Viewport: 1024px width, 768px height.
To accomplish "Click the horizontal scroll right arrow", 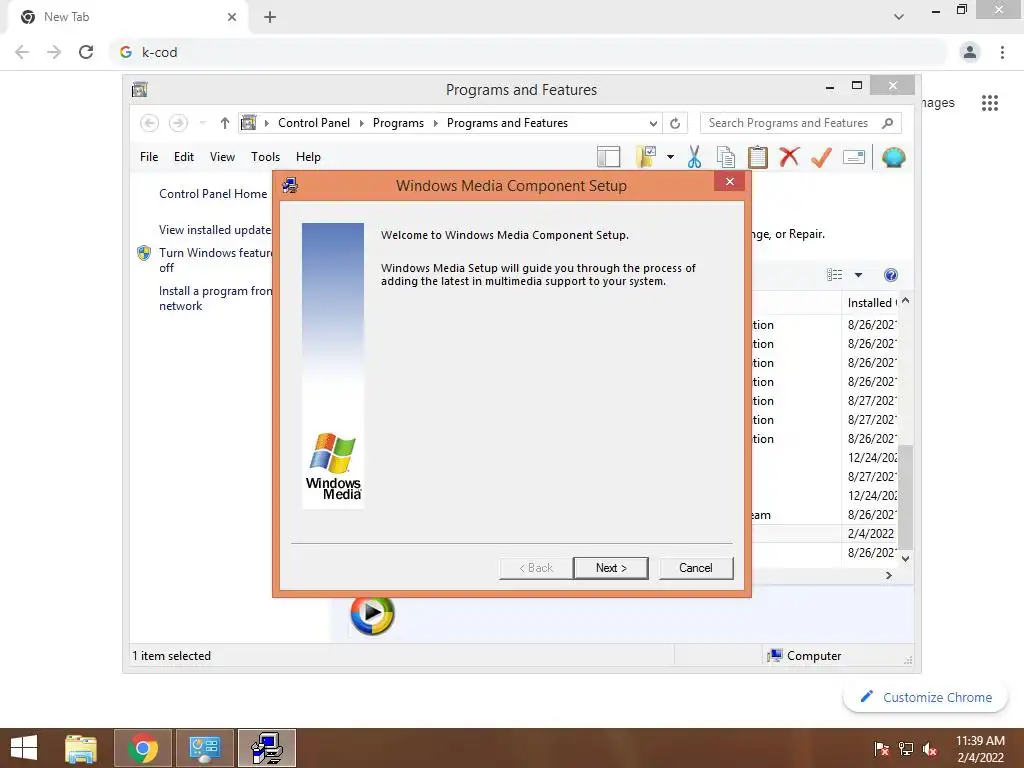I will coord(889,575).
